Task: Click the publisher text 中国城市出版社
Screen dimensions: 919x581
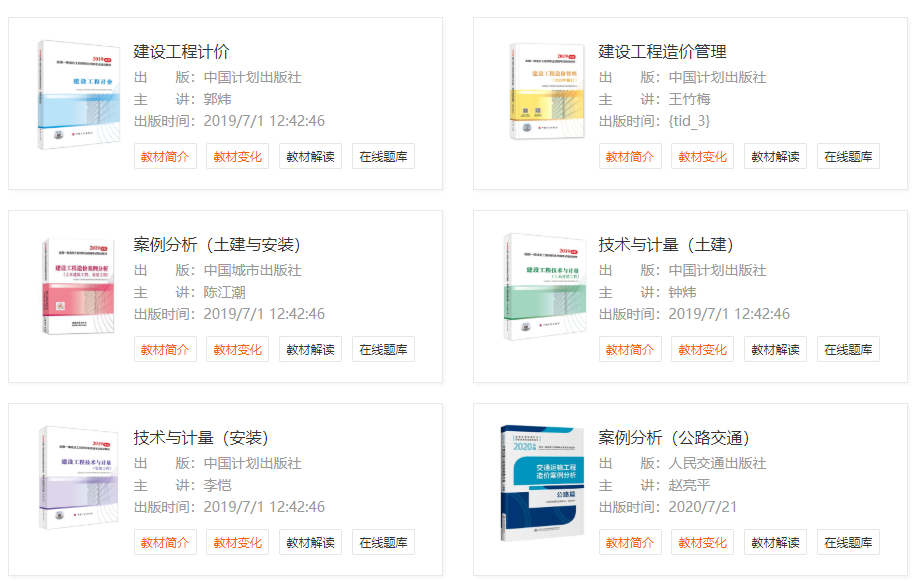Action: point(253,270)
